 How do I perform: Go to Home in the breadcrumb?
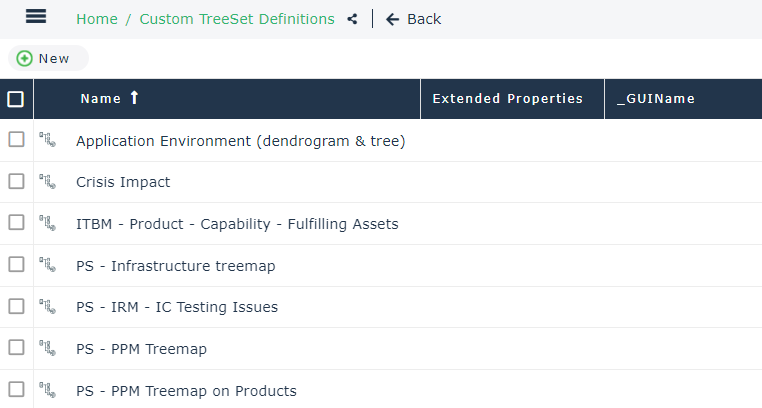[97, 19]
